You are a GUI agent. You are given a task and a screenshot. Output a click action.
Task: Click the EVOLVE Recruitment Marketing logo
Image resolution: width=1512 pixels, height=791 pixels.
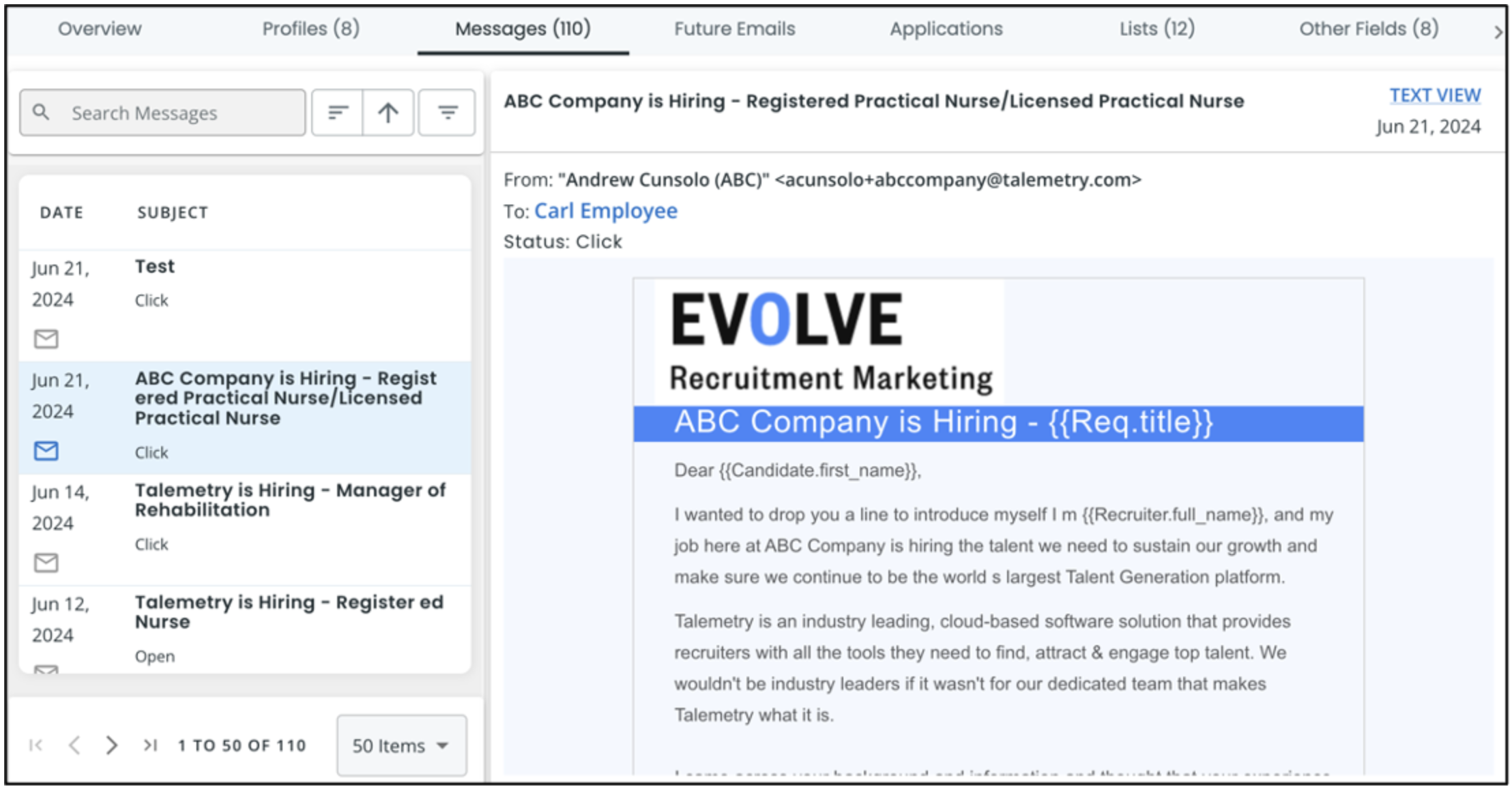[829, 342]
